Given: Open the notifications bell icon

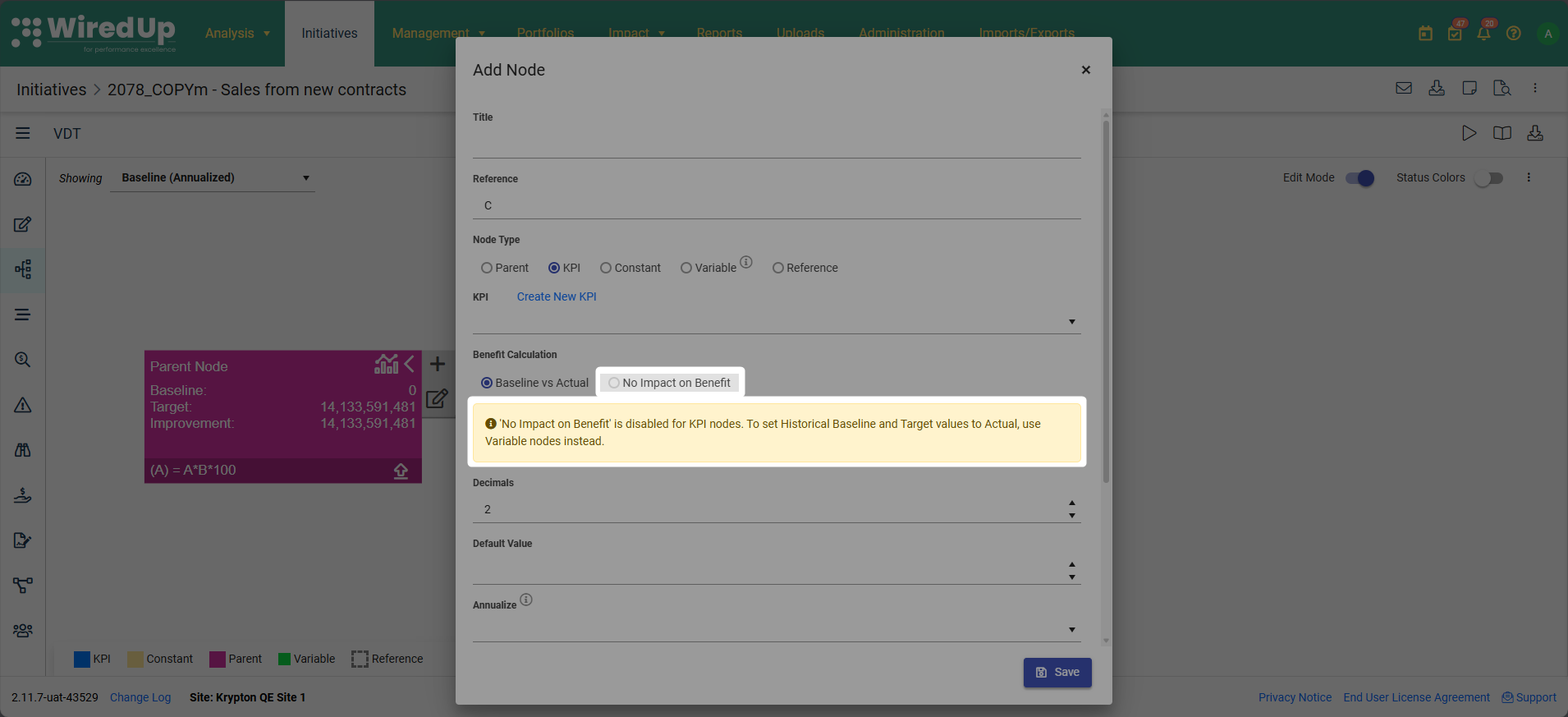Looking at the screenshot, I should [1483, 34].
